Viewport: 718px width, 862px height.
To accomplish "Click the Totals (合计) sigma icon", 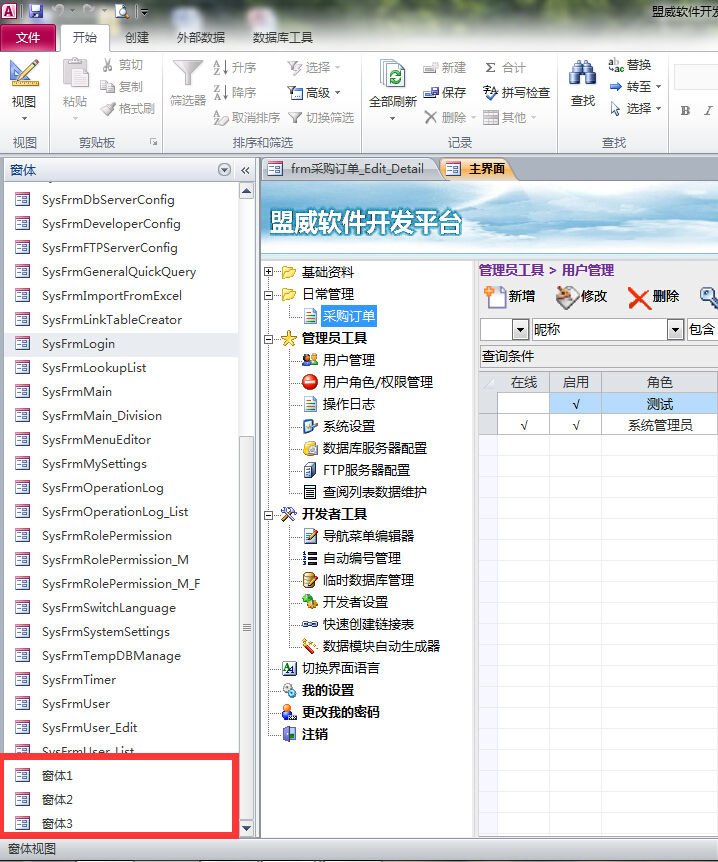I will [490, 68].
